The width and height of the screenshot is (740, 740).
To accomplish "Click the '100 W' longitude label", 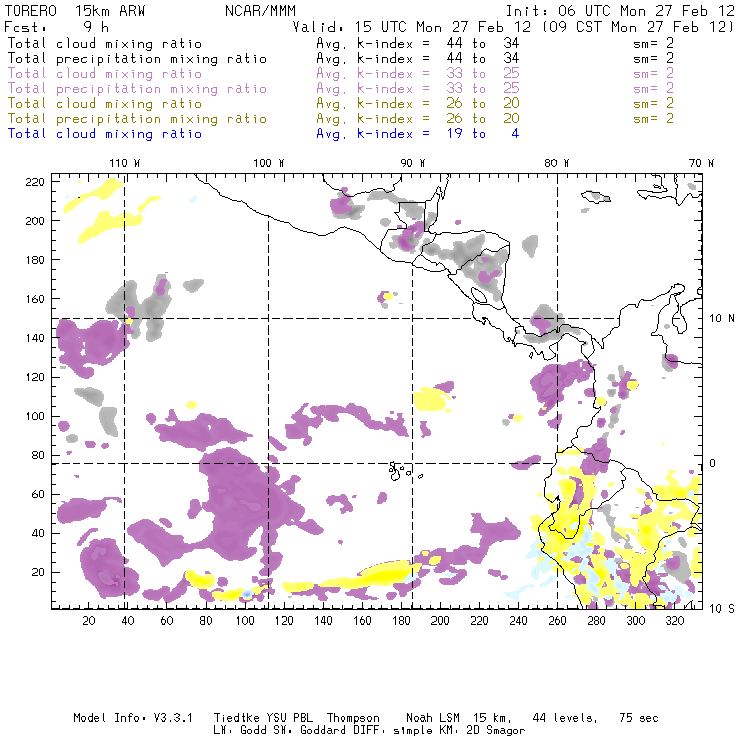I will click(269, 163).
